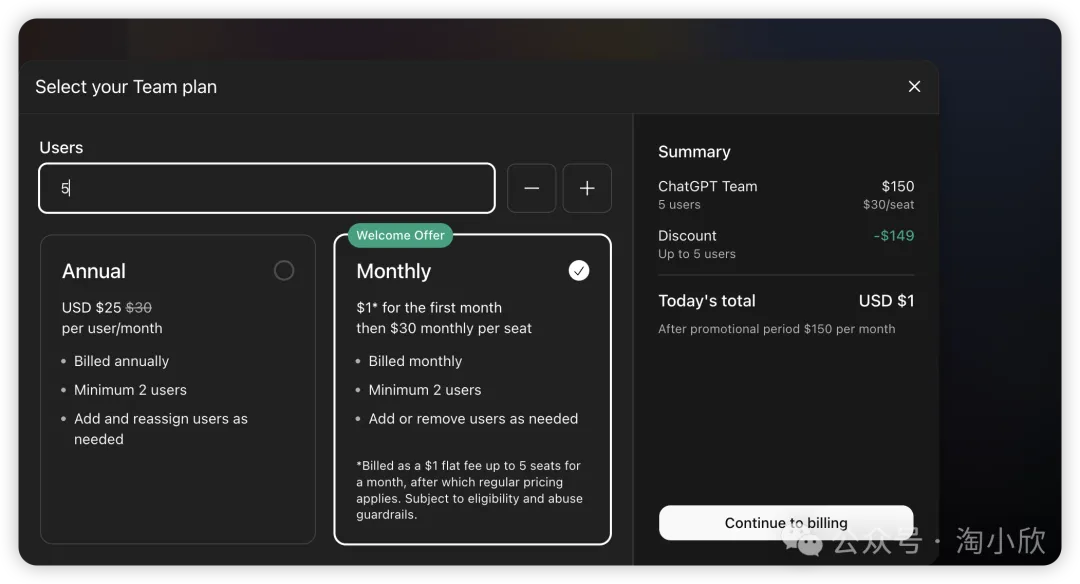Click the Users number input field
This screenshot has width=1080, height=584.
[267, 188]
